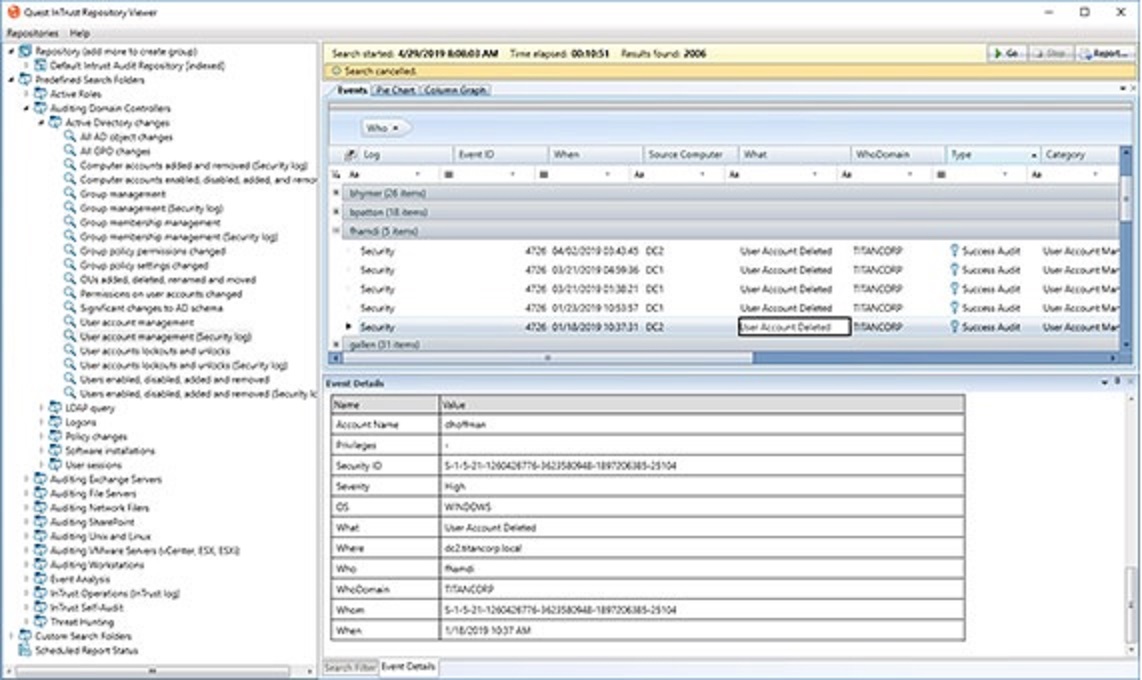Click the Success Audit key icon in the 04/02/2019 row

tap(954, 250)
